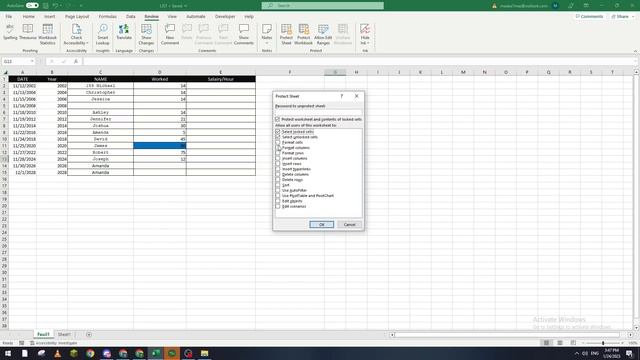Check the Sort option

click(x=278, y=185)
